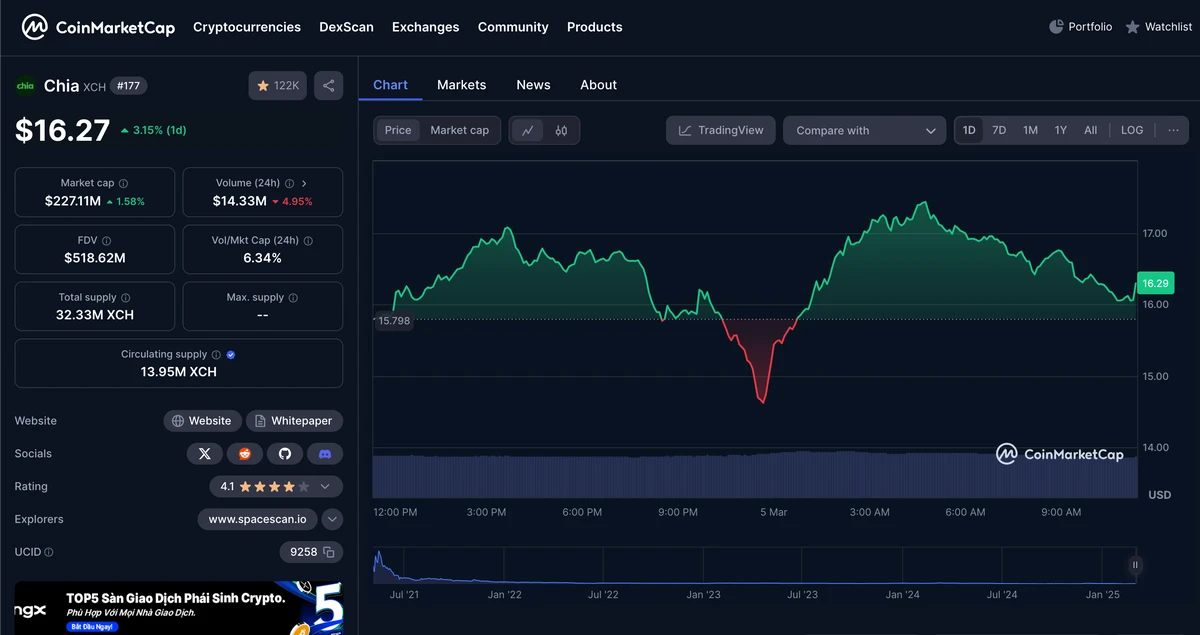Open the GitHub social link
Image resolution: width=1200 pixels, height=635 pixels.
[x=285, y=454]
